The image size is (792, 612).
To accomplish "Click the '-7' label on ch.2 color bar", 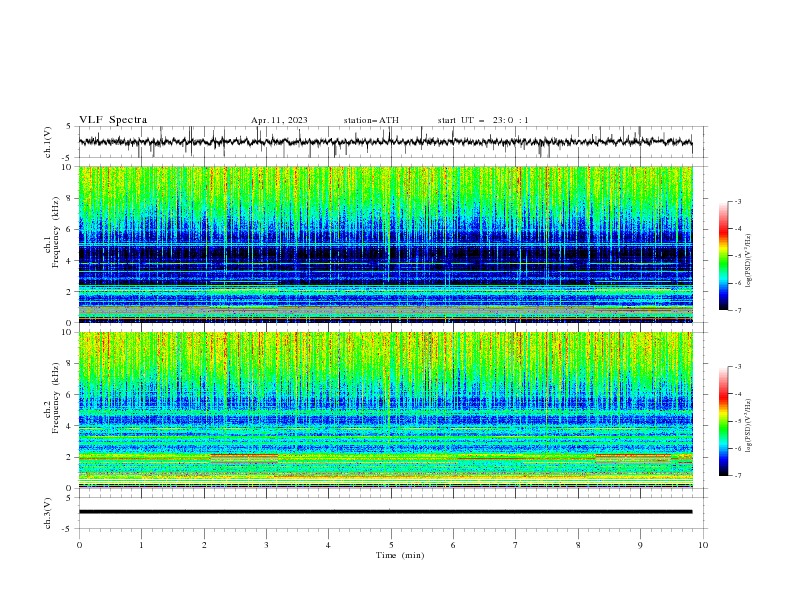I will click(x=737, y=476).
